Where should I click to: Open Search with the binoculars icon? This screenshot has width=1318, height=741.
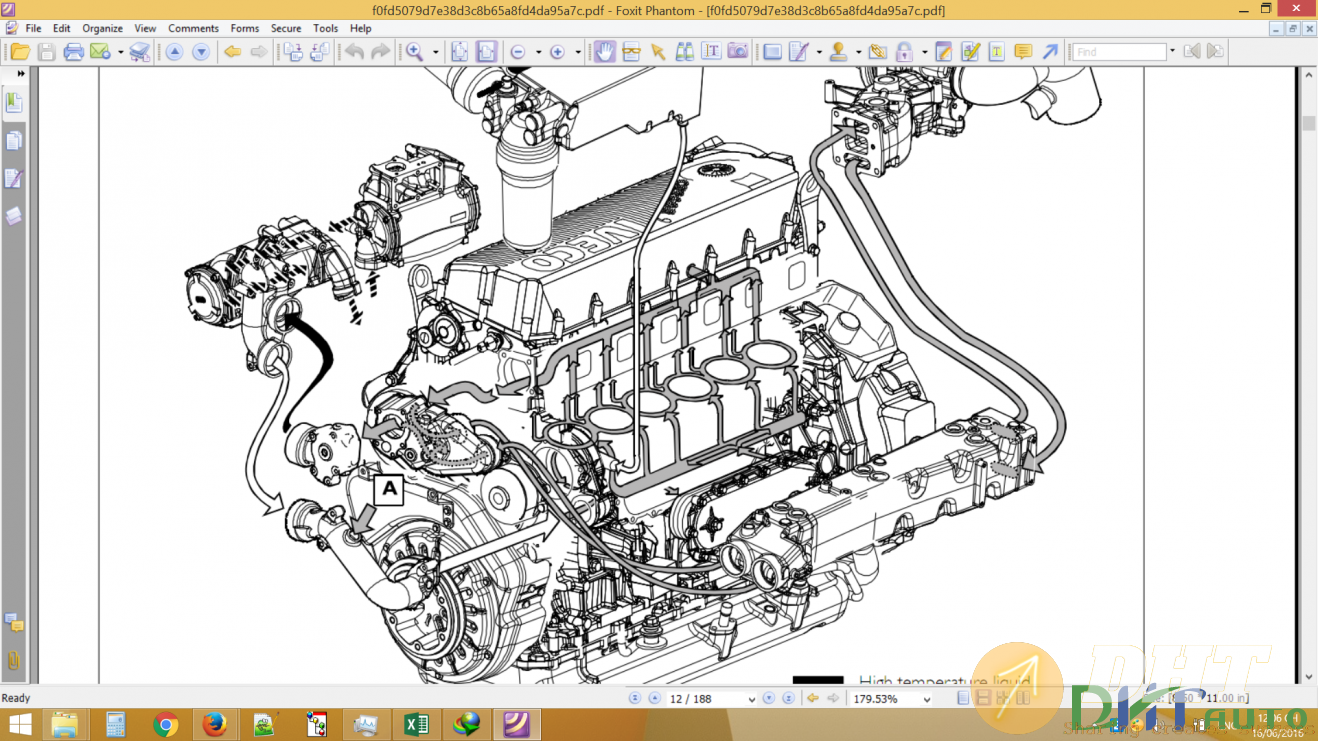pos(685,52)
